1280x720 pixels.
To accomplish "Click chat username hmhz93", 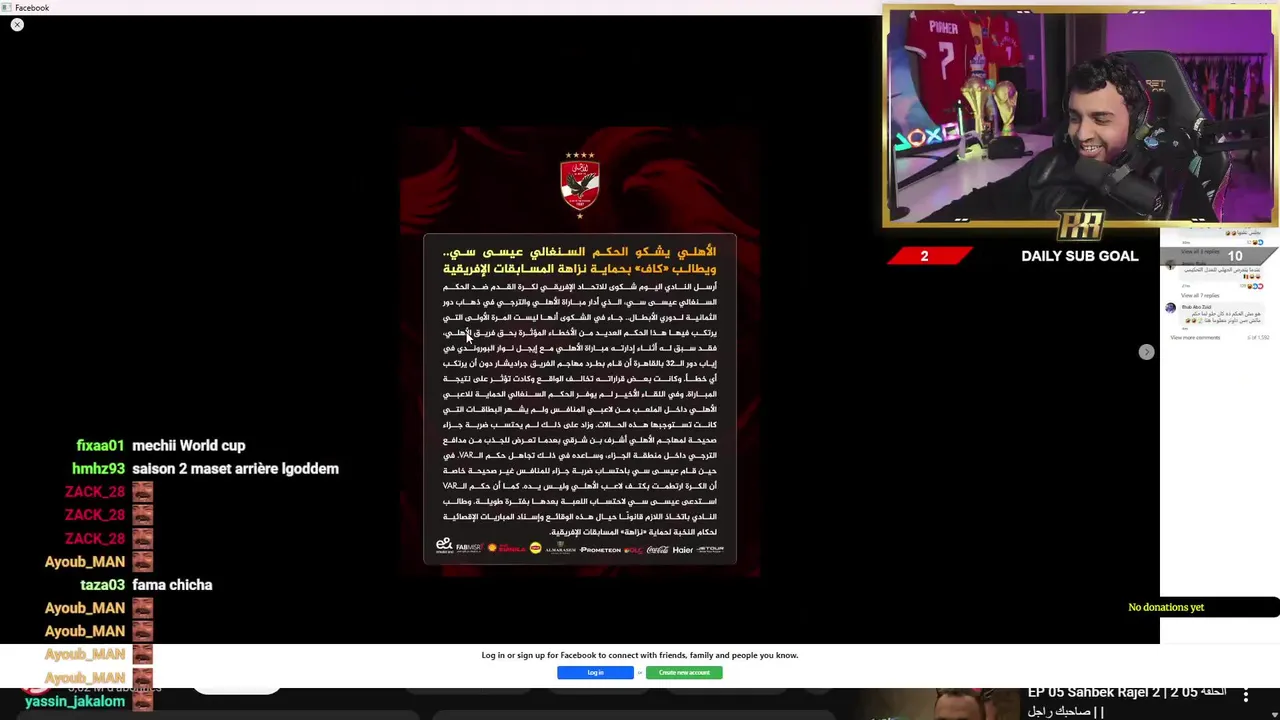I will tap(98, 469).
